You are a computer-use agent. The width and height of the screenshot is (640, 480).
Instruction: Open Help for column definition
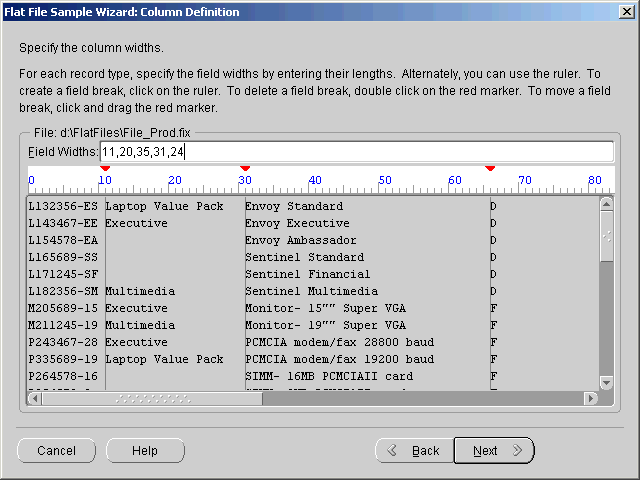pyautogui.click(x=145, y=451)
